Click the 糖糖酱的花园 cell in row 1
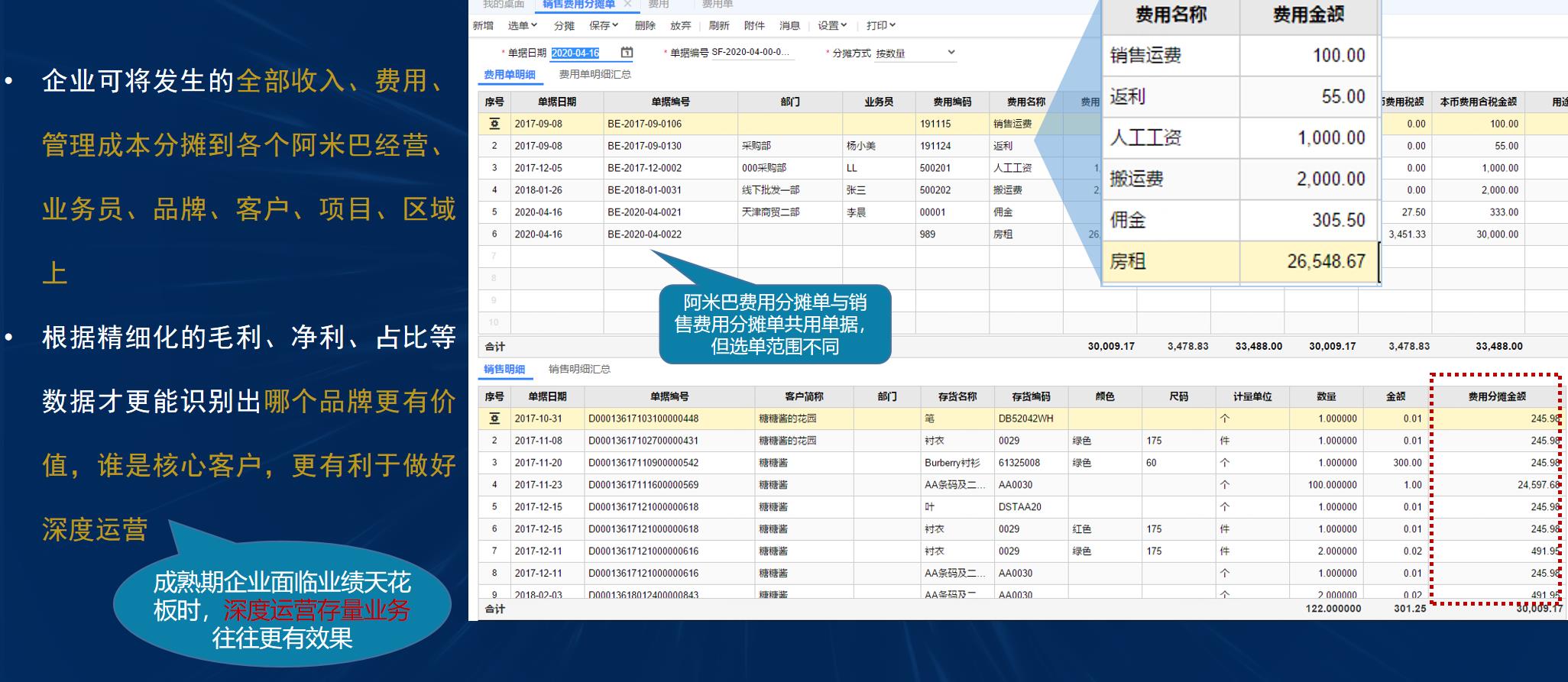The height and width of the screenshot is (682, 1568). tap(804, 419)
